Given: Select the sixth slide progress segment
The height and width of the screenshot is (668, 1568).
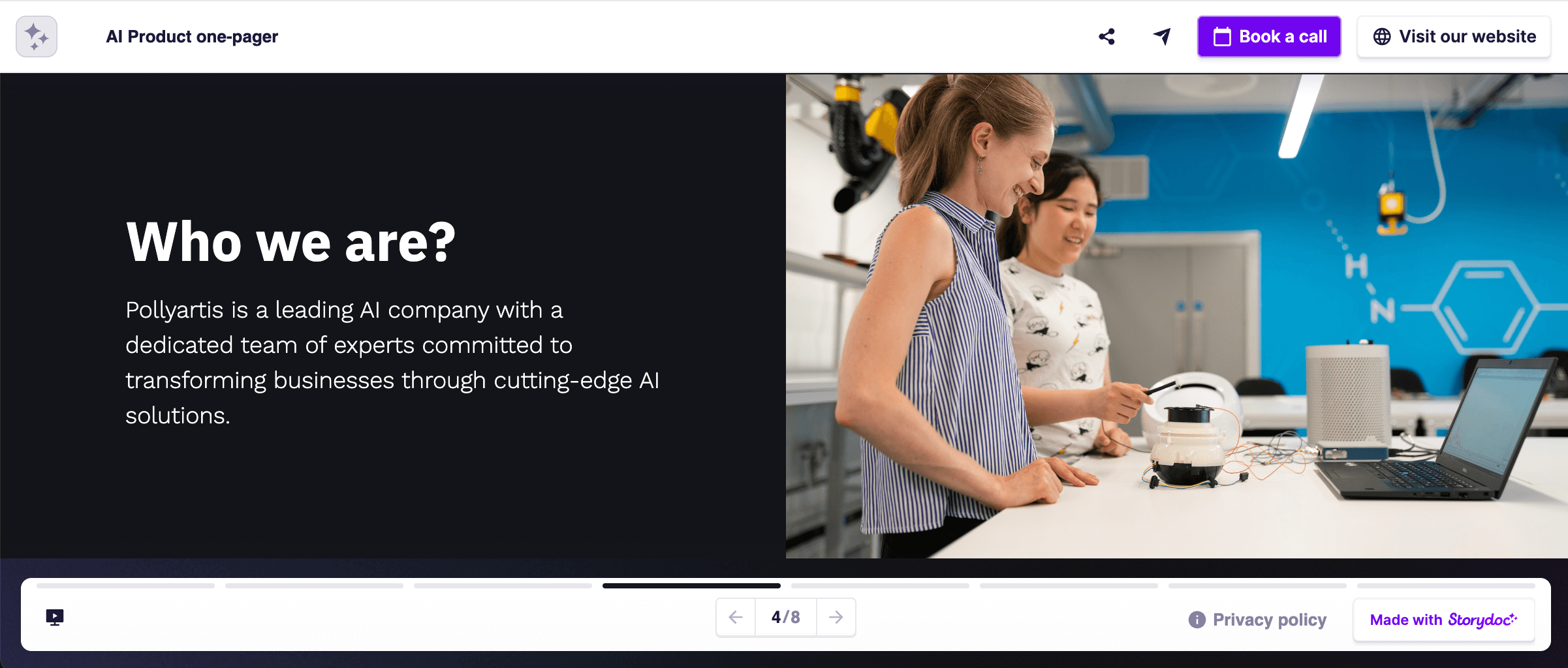Looking at the screenshot, I should pos(1069,586).
